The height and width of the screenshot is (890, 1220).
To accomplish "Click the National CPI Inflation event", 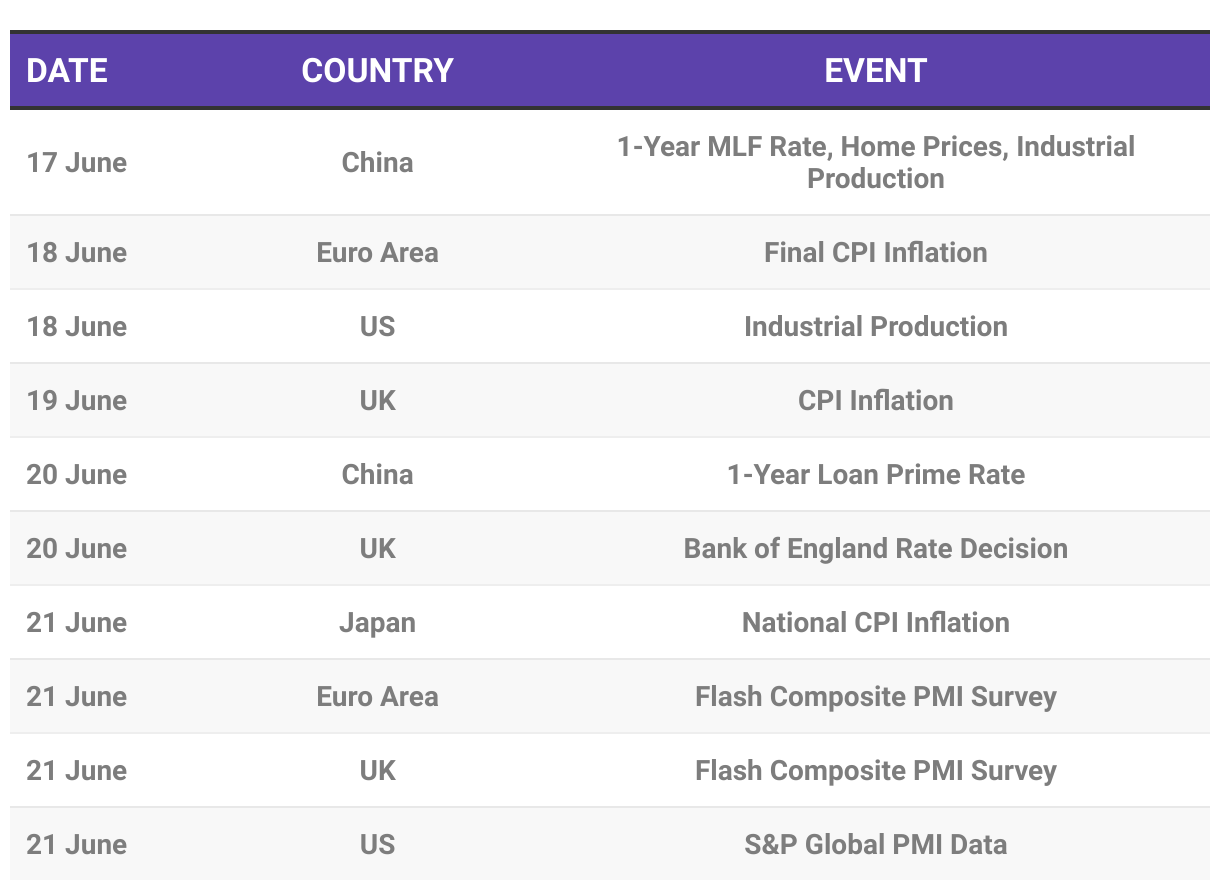I will click(875, 622).
